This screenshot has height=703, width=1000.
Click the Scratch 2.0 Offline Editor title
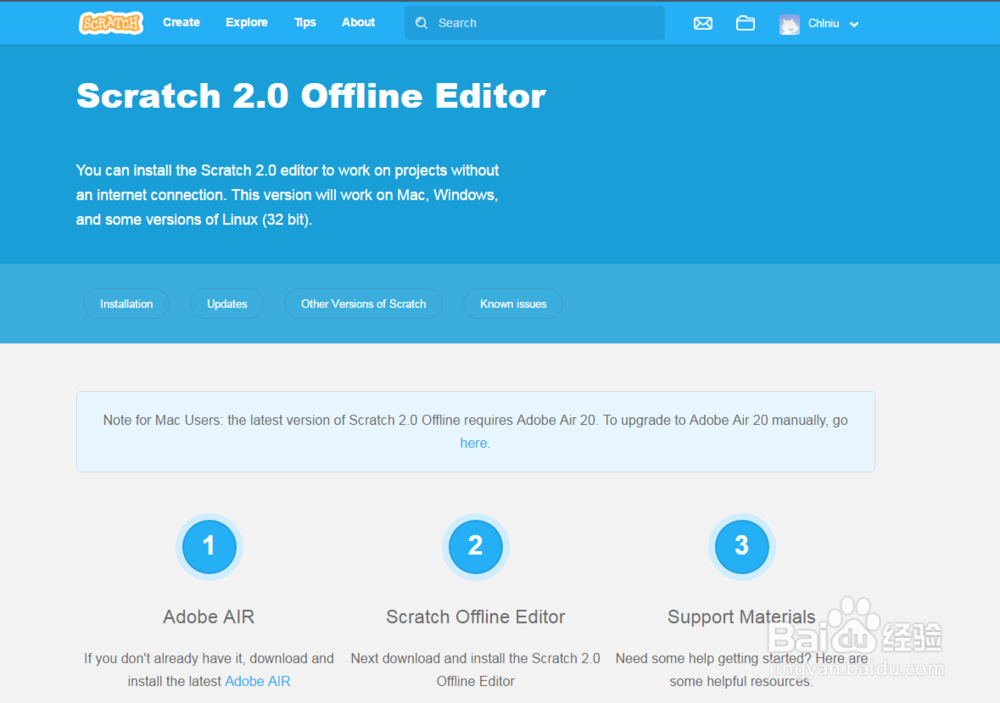pyautogui.click(x=311, y=96)
